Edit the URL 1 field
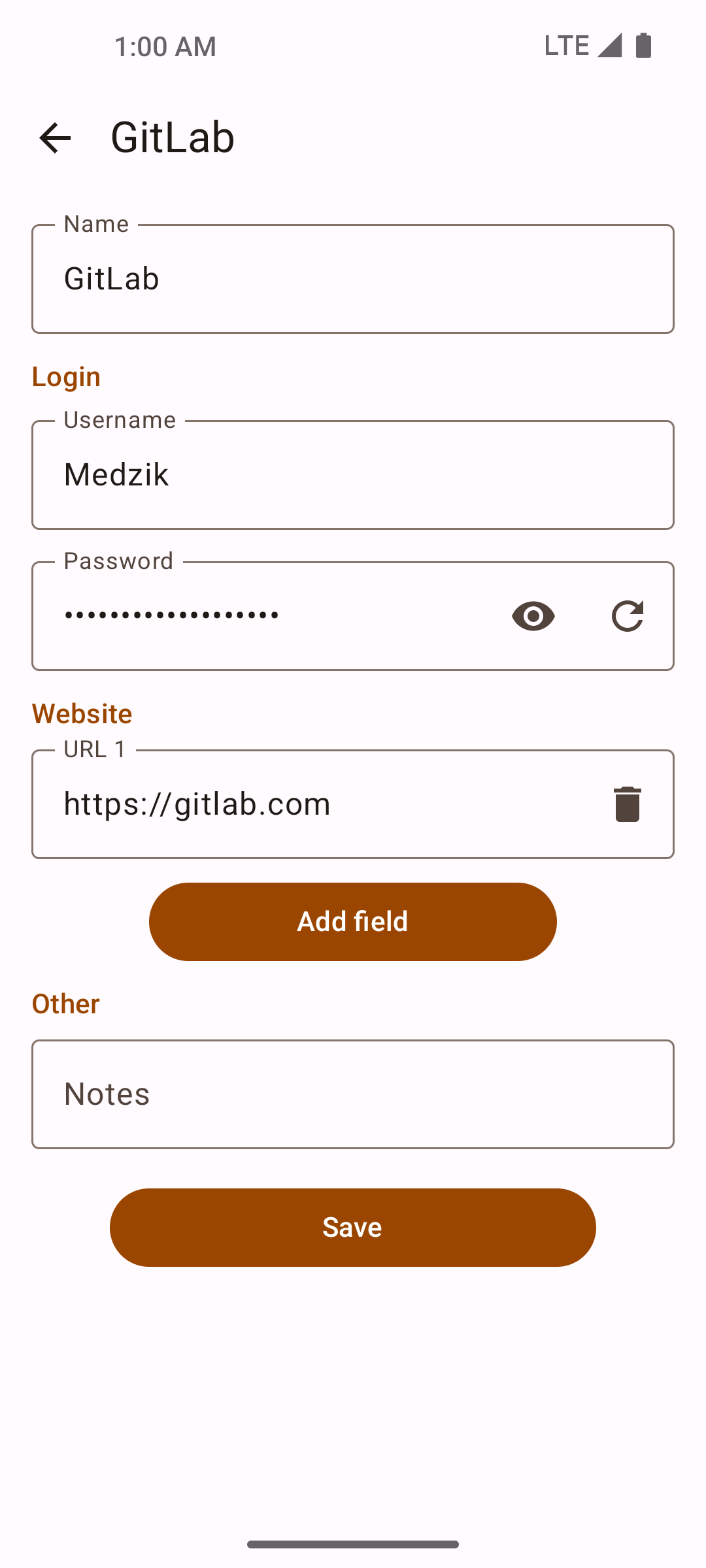Image resolution: width=706 pixels, height=1568 pixels. [314, 804]
